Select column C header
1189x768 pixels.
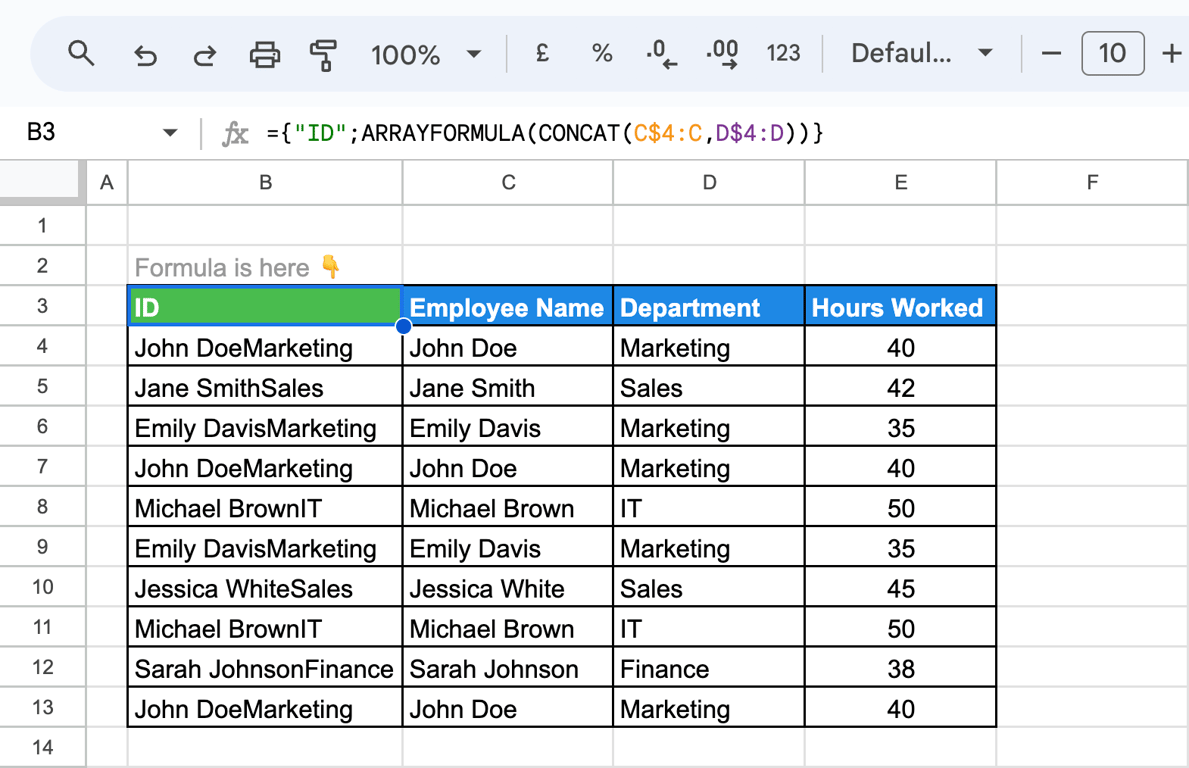tap(508, 182)
